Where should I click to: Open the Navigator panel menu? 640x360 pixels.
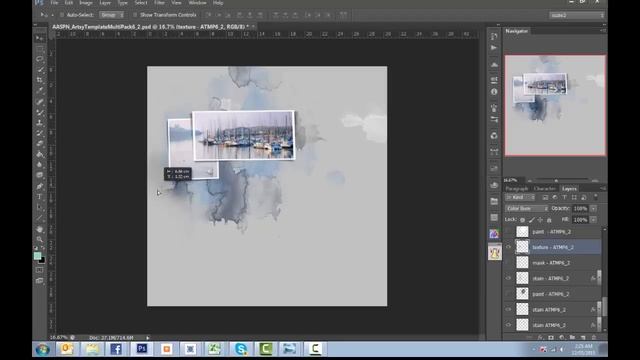[x=603, y=31]
